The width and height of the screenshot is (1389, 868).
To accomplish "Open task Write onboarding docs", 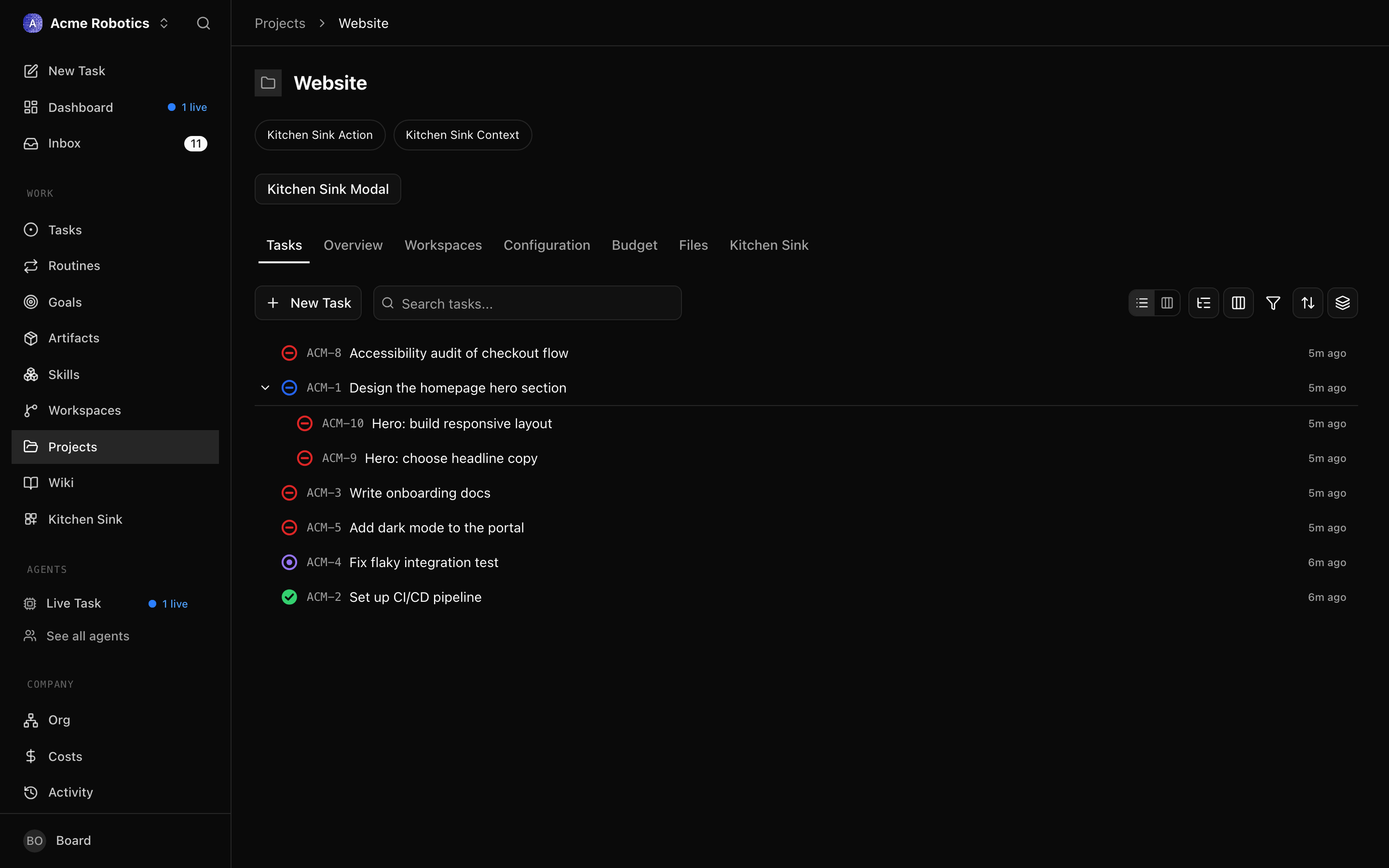I will click(x=806, y=492).
